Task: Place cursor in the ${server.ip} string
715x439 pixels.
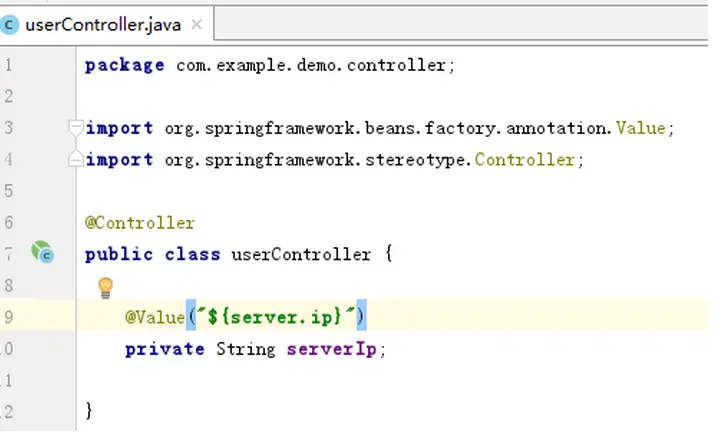Action: coord(274,317)
